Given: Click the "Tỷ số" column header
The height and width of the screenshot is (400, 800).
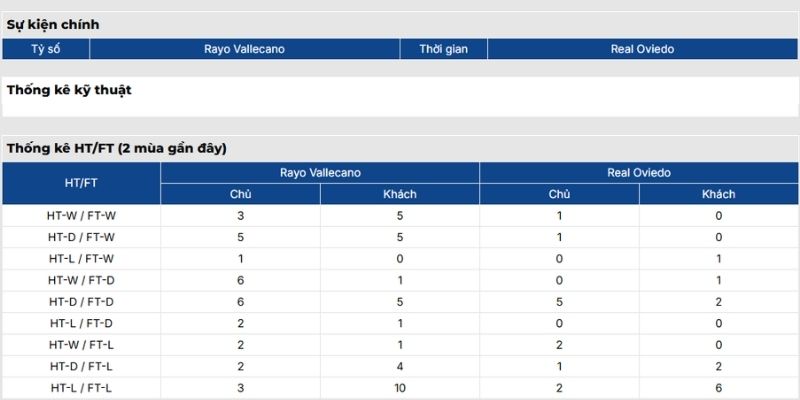Looking at the screenshot, I should tap(46, 49).
